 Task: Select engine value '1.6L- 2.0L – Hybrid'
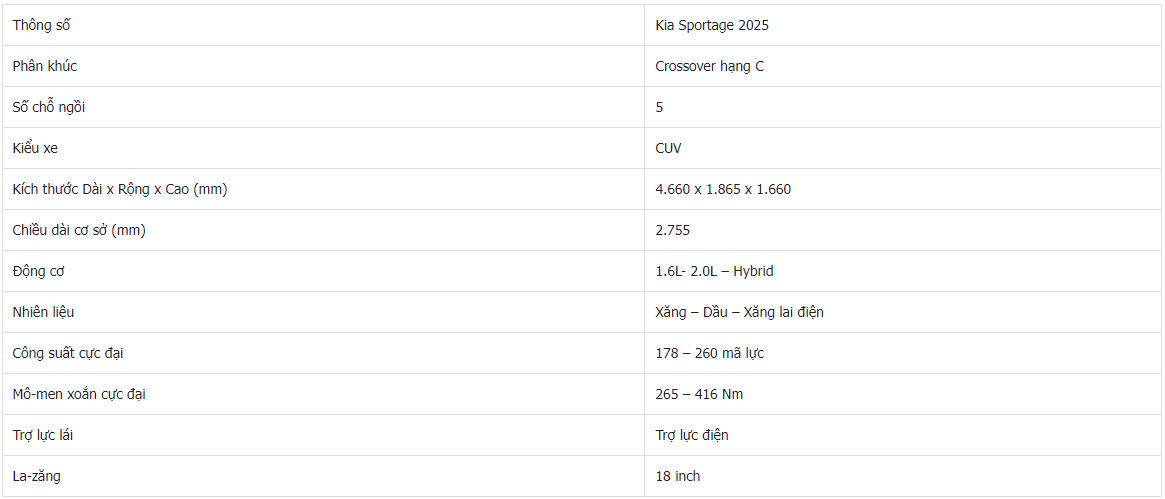click(x=714, y=271)
